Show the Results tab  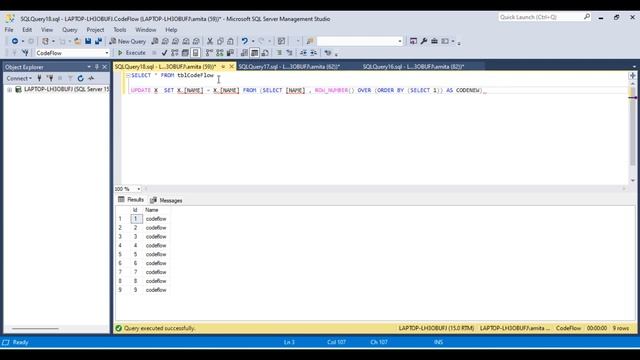pyautogui.click(x=131, y=200)
